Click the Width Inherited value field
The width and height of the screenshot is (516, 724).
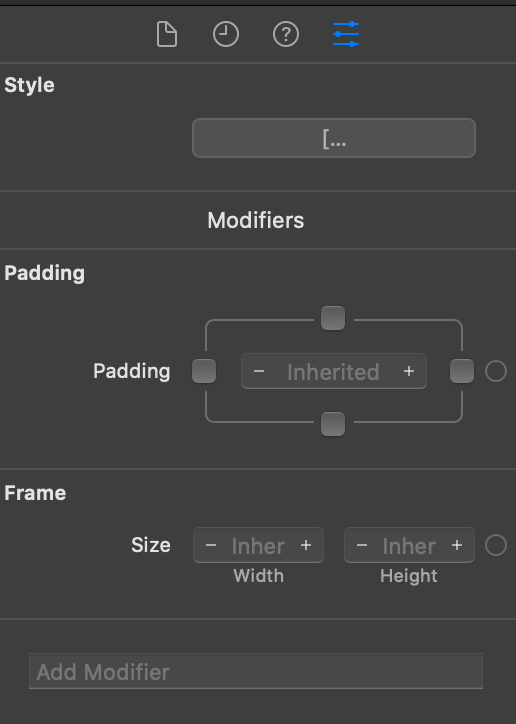258,545
